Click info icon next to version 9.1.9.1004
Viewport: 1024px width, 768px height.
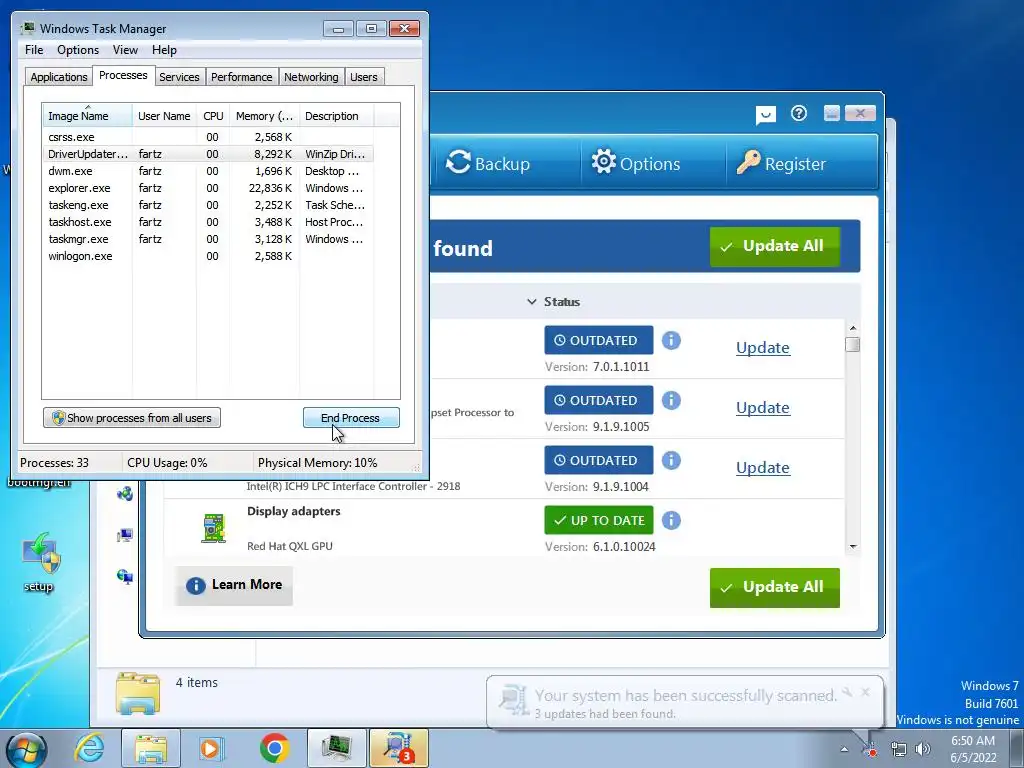pos(671,460)
